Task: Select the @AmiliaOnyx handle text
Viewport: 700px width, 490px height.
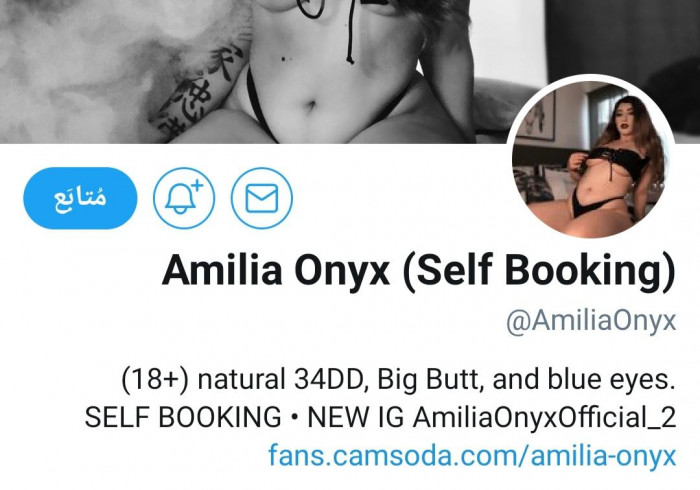Action: (591, 320)
